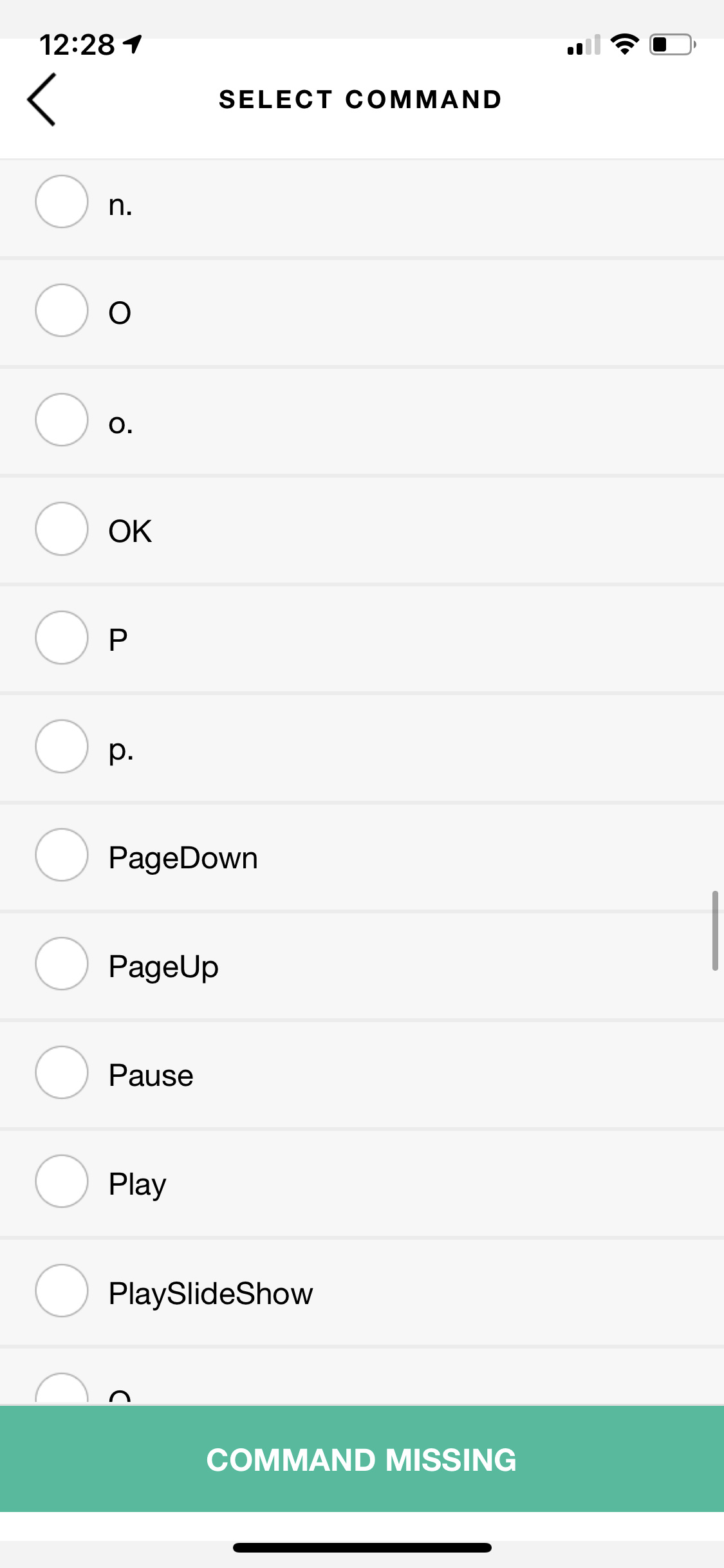Tap the home indicator bar
This screenshot has height=1568, width=724.
click(x=362, y=1547)
